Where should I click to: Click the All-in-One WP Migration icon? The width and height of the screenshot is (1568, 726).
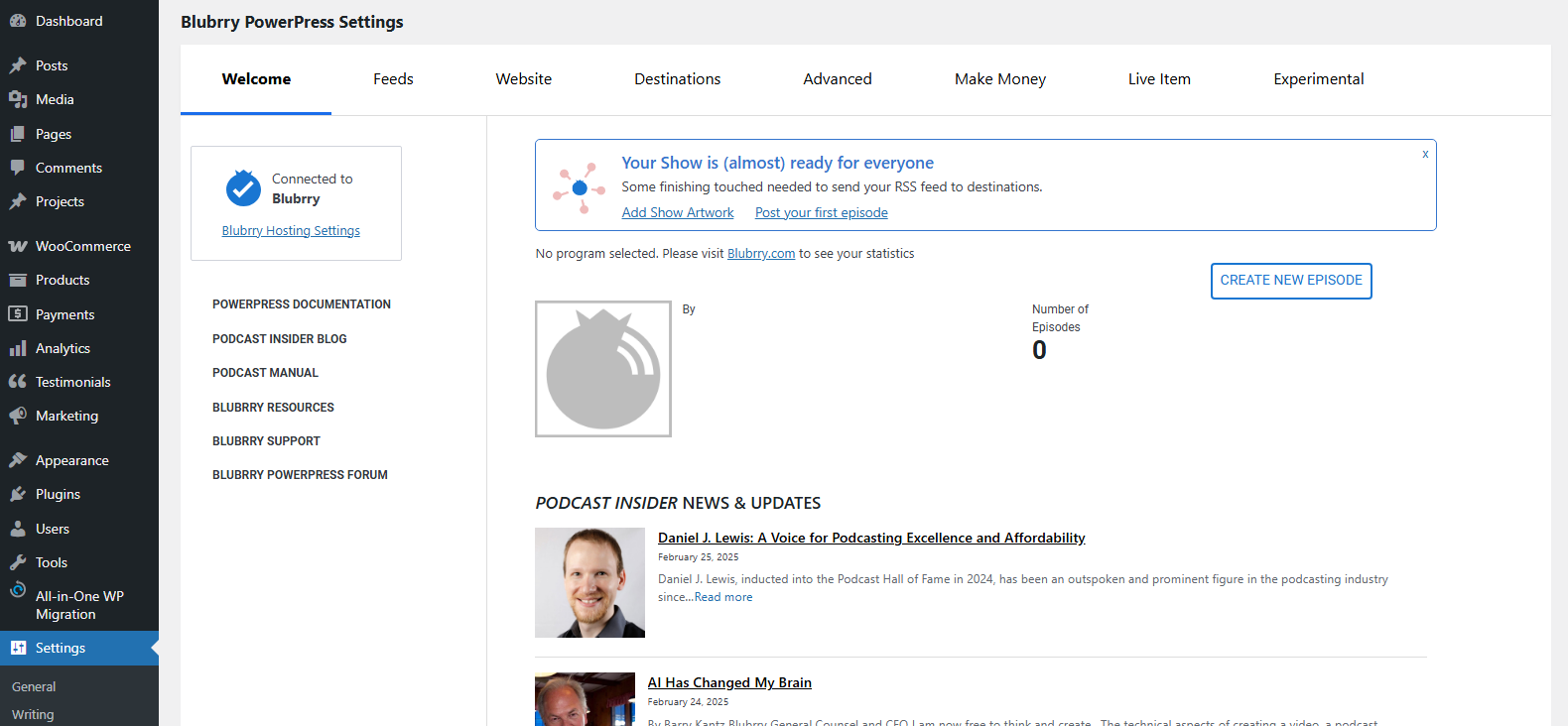(18, 590)
